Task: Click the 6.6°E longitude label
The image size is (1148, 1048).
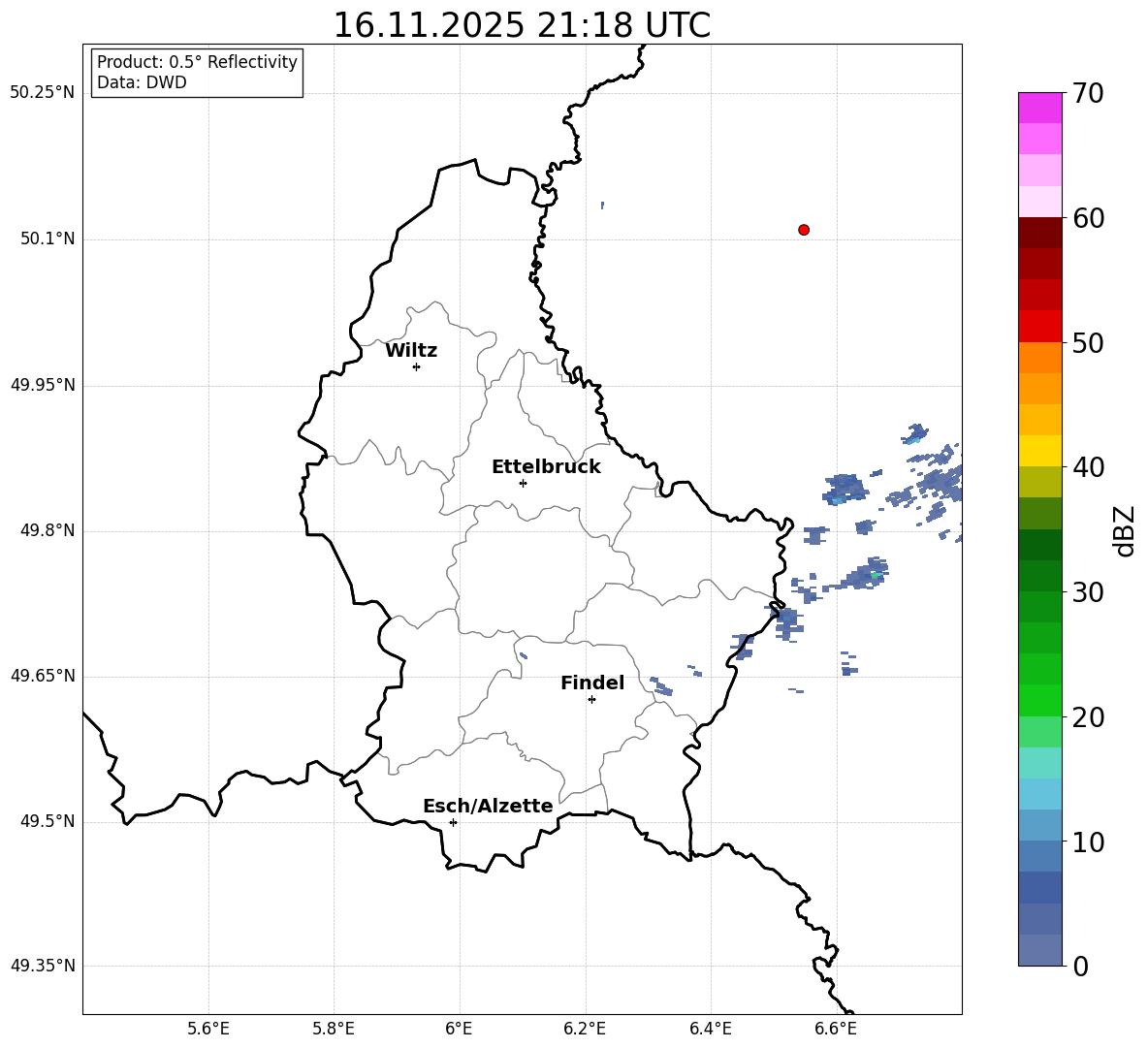Action: click(836, 1029)
